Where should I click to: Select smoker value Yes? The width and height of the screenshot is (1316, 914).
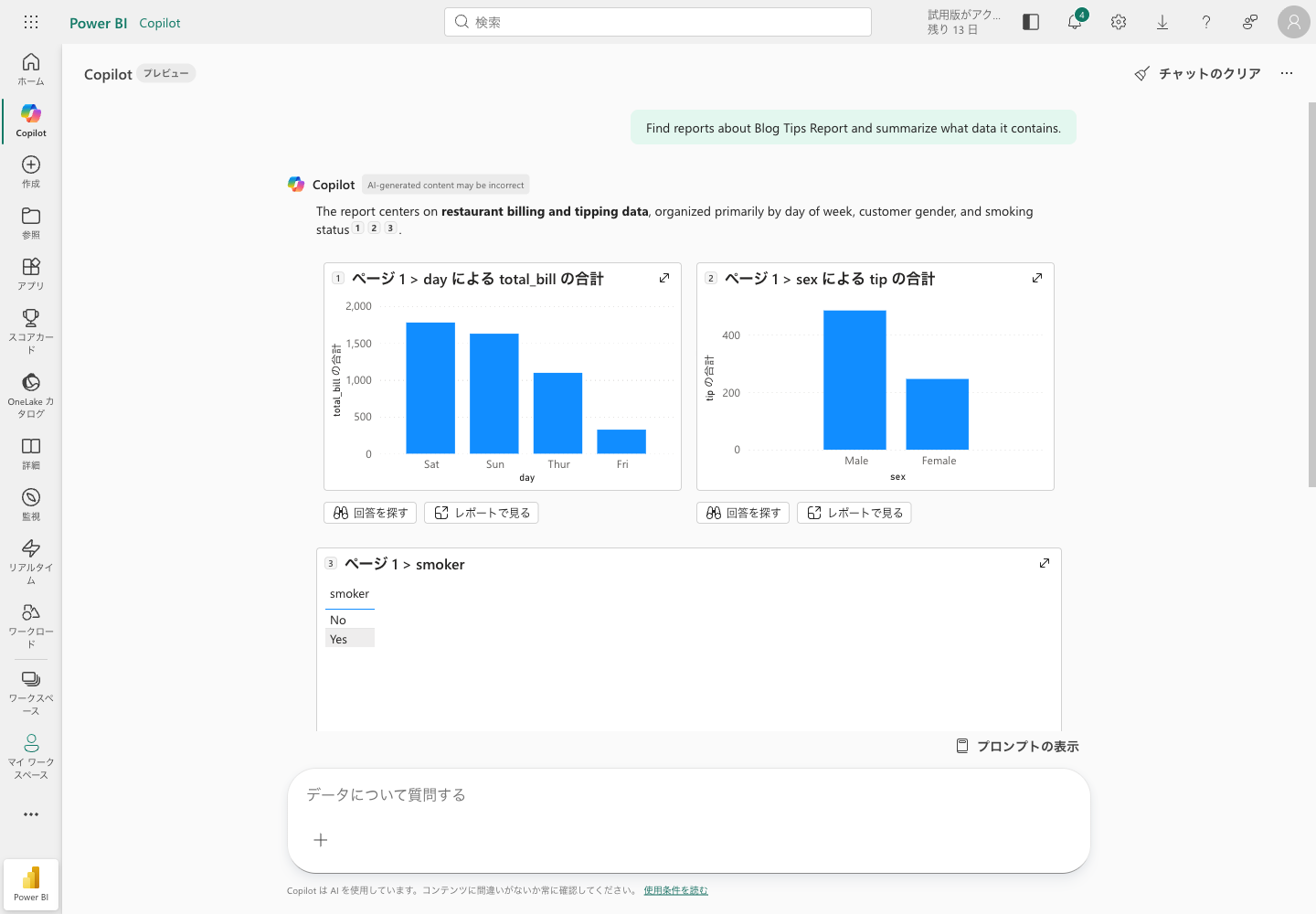350,639
